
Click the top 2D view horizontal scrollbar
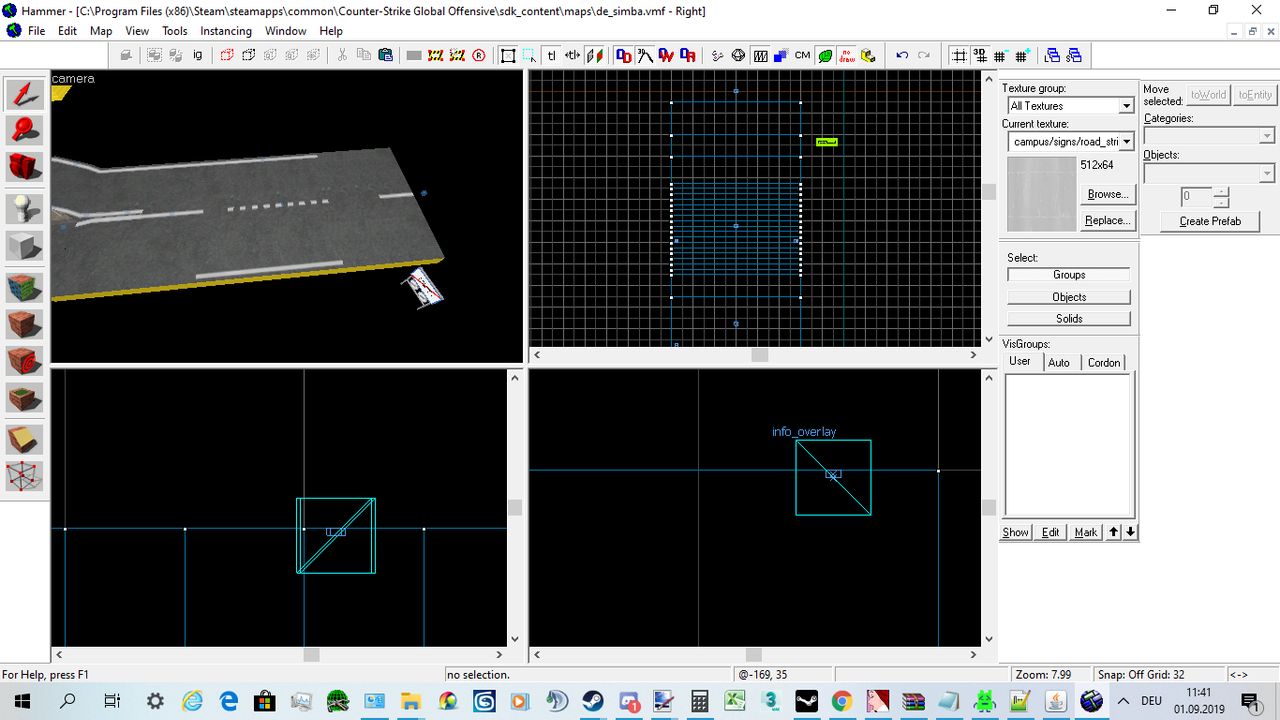(754, 355)
